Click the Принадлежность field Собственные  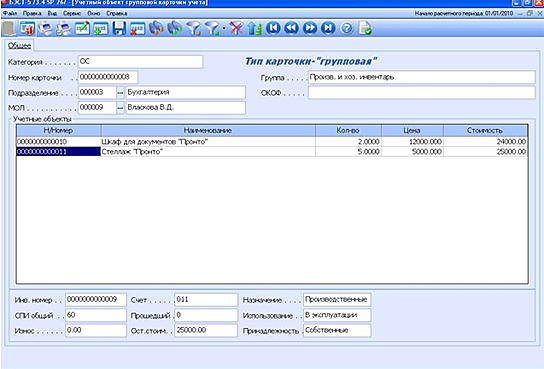[x=337, y=331]
